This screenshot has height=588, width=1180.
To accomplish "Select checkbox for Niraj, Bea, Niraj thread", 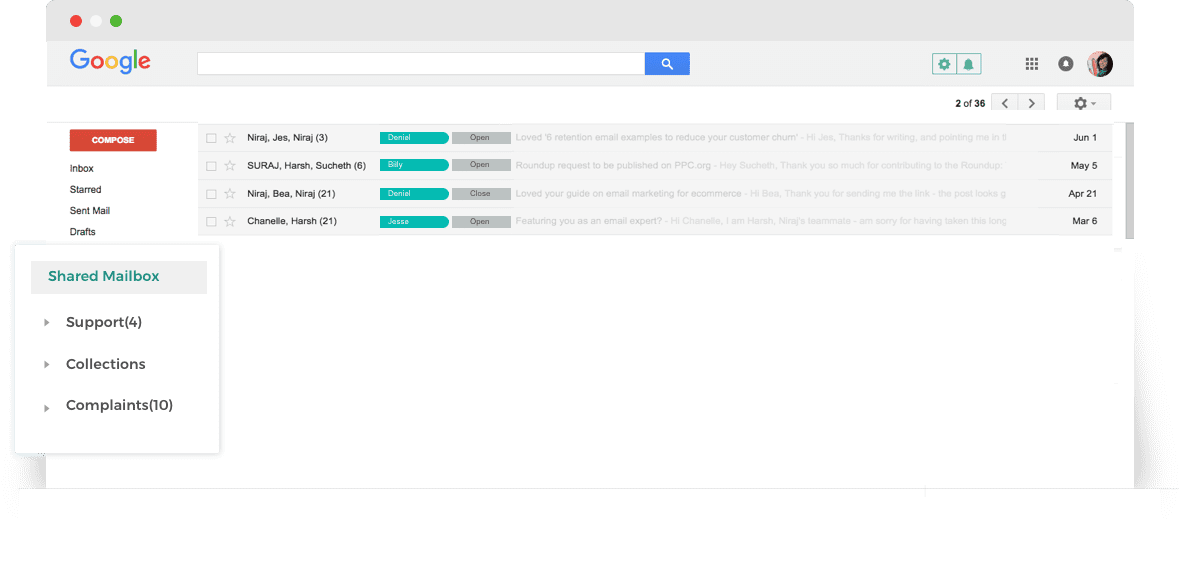I will click(211, 193).
